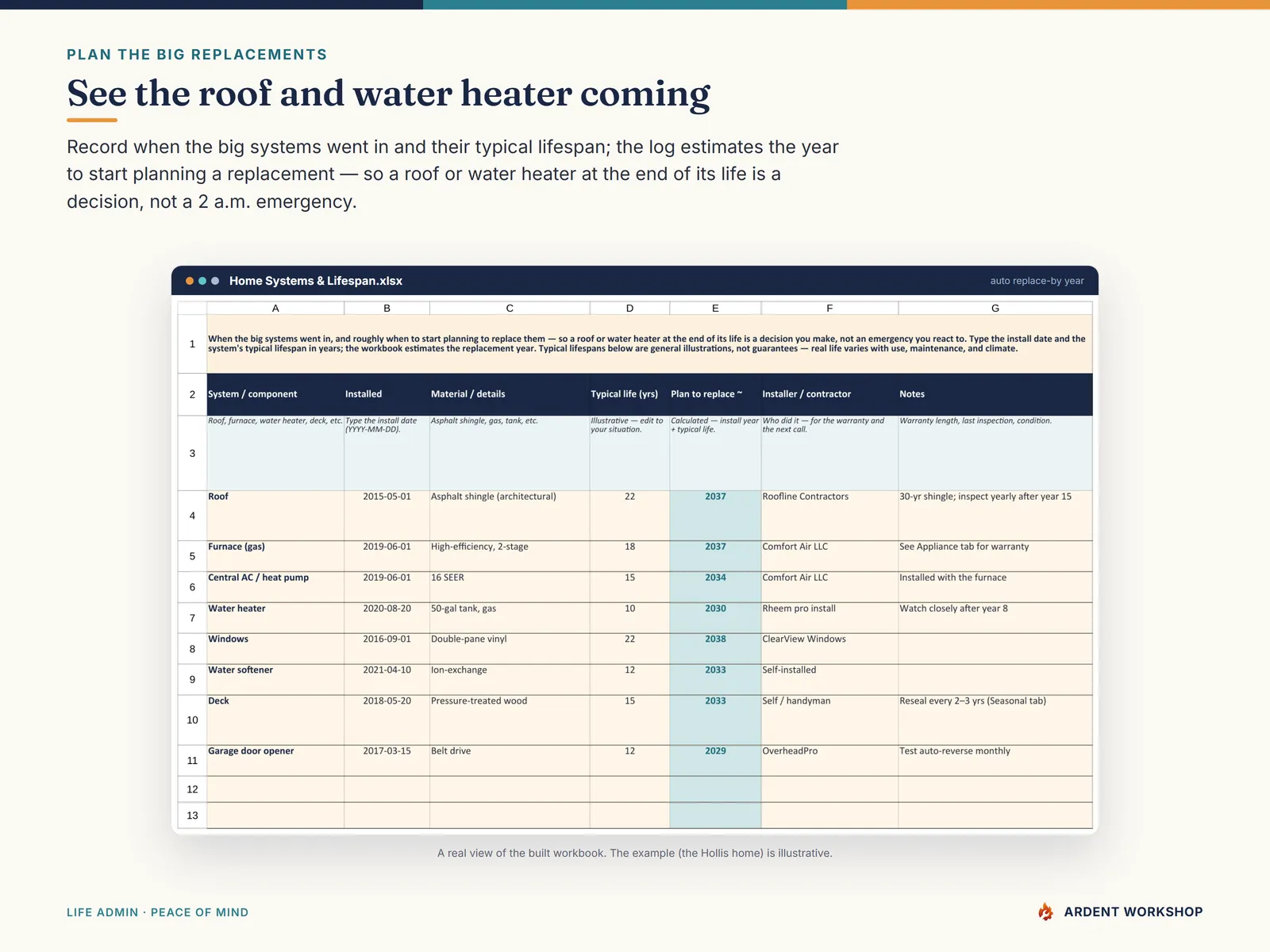Click the replace year '2030' for Water heater
The image size is (1270, 952).
[x=715, y=618]
